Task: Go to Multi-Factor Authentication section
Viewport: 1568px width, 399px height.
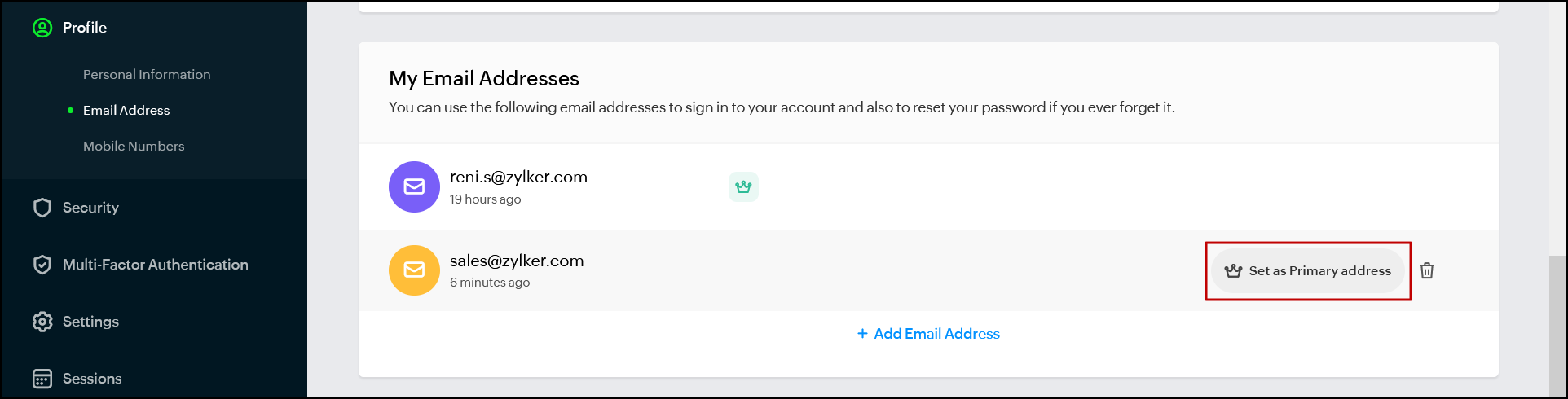Action: (x=155, y=265)
